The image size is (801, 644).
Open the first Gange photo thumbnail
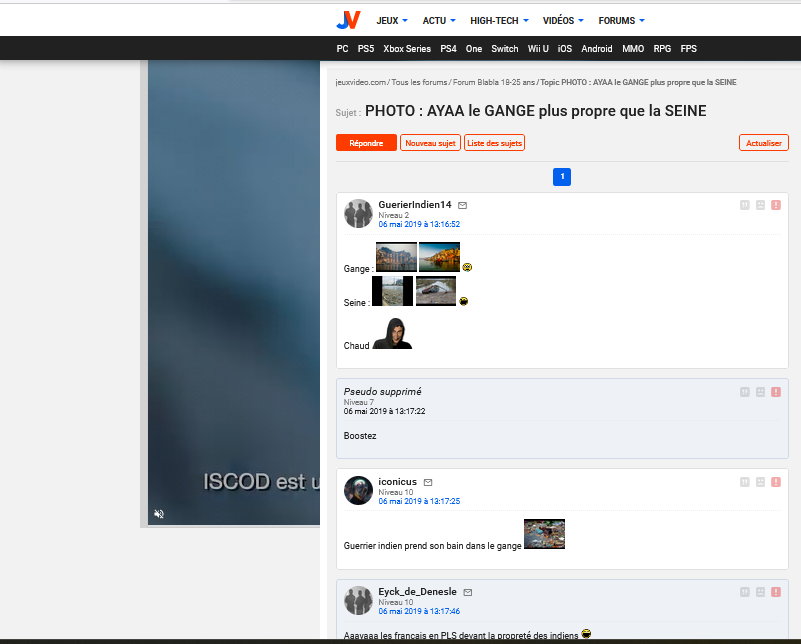click(395, 257)
